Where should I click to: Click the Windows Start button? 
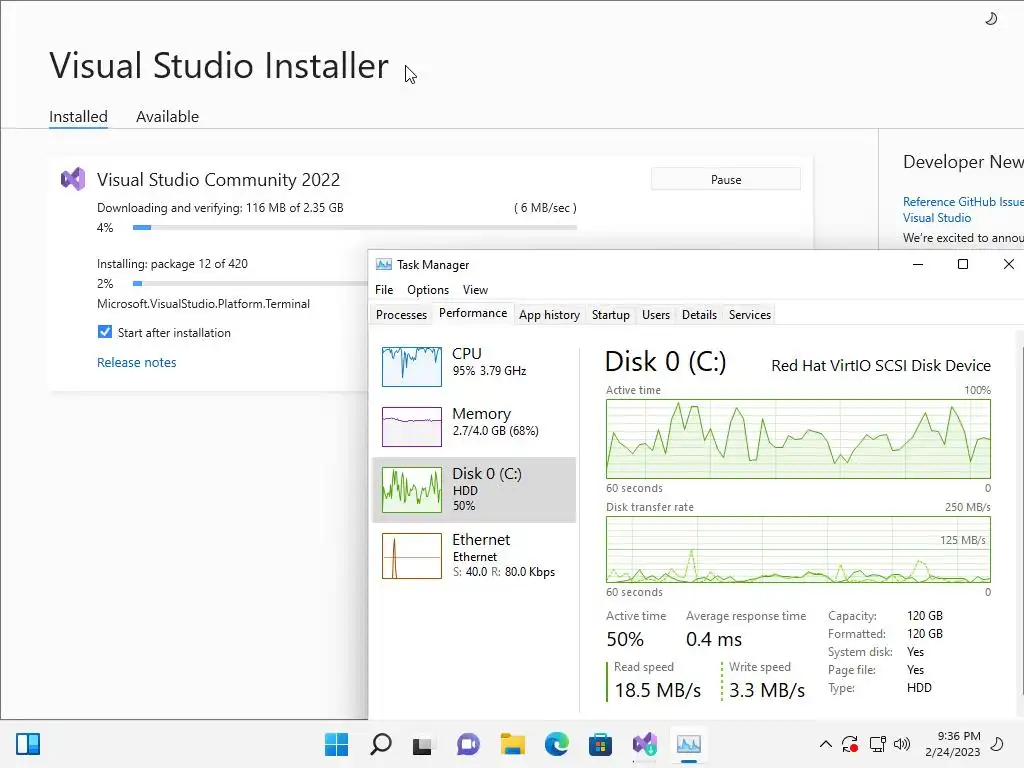coord(336,744)
